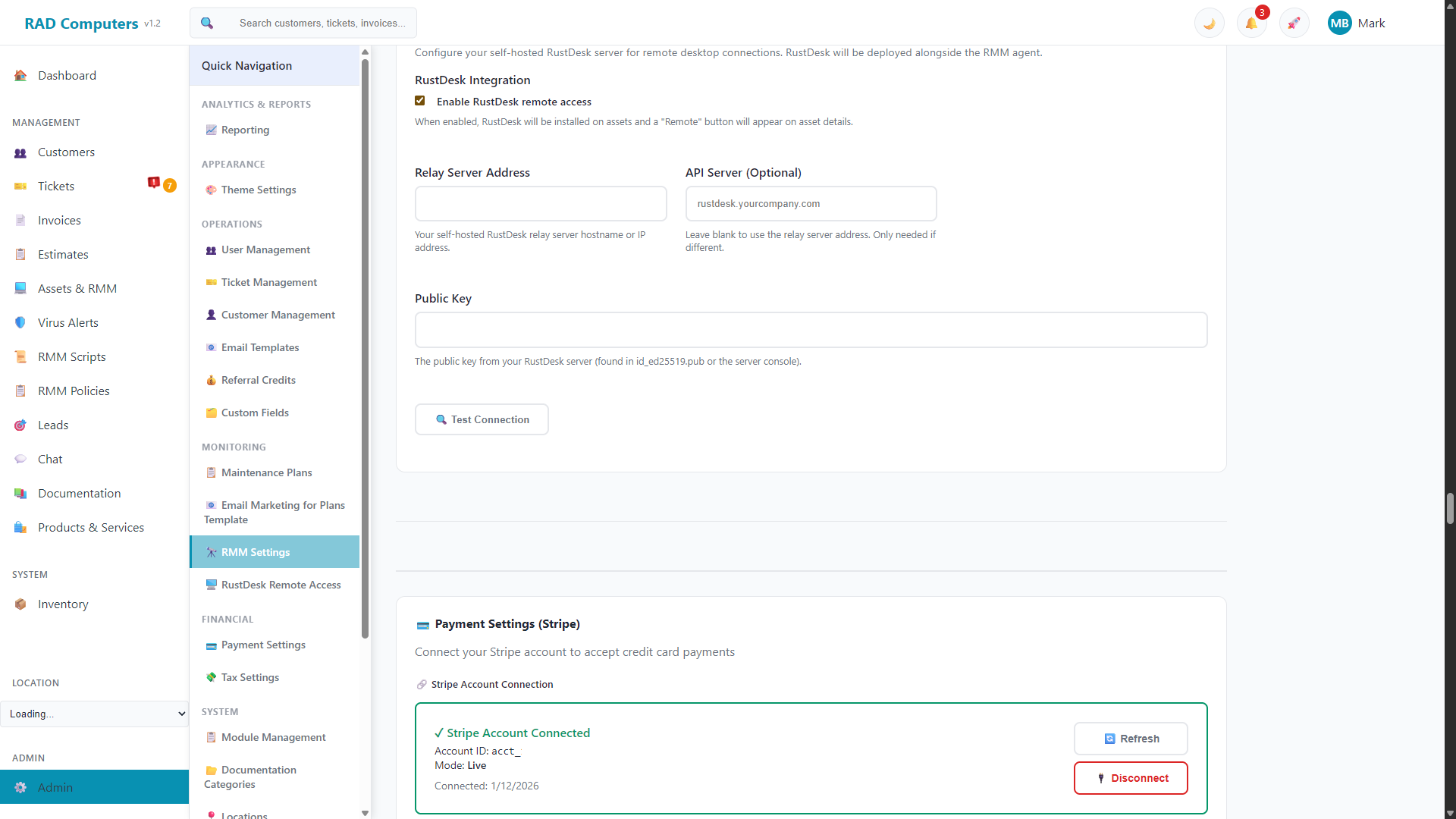Click the Test Connection button
The width and height of the screenshot is (1456, 819).
click(482, 419)
